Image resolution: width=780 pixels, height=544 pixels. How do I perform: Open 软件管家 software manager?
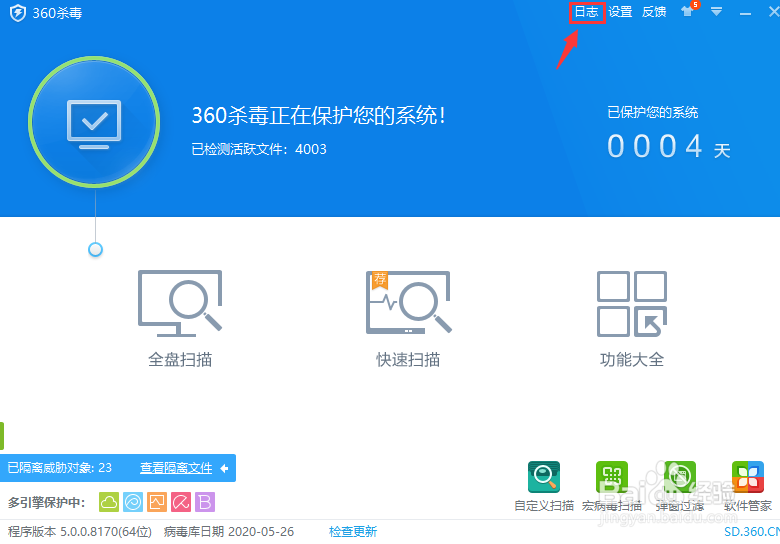748,486
